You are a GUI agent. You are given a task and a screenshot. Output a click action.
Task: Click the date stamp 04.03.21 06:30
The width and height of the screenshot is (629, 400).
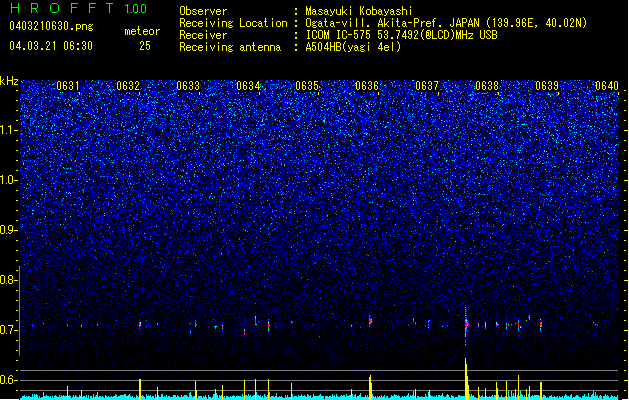(51, 46)
